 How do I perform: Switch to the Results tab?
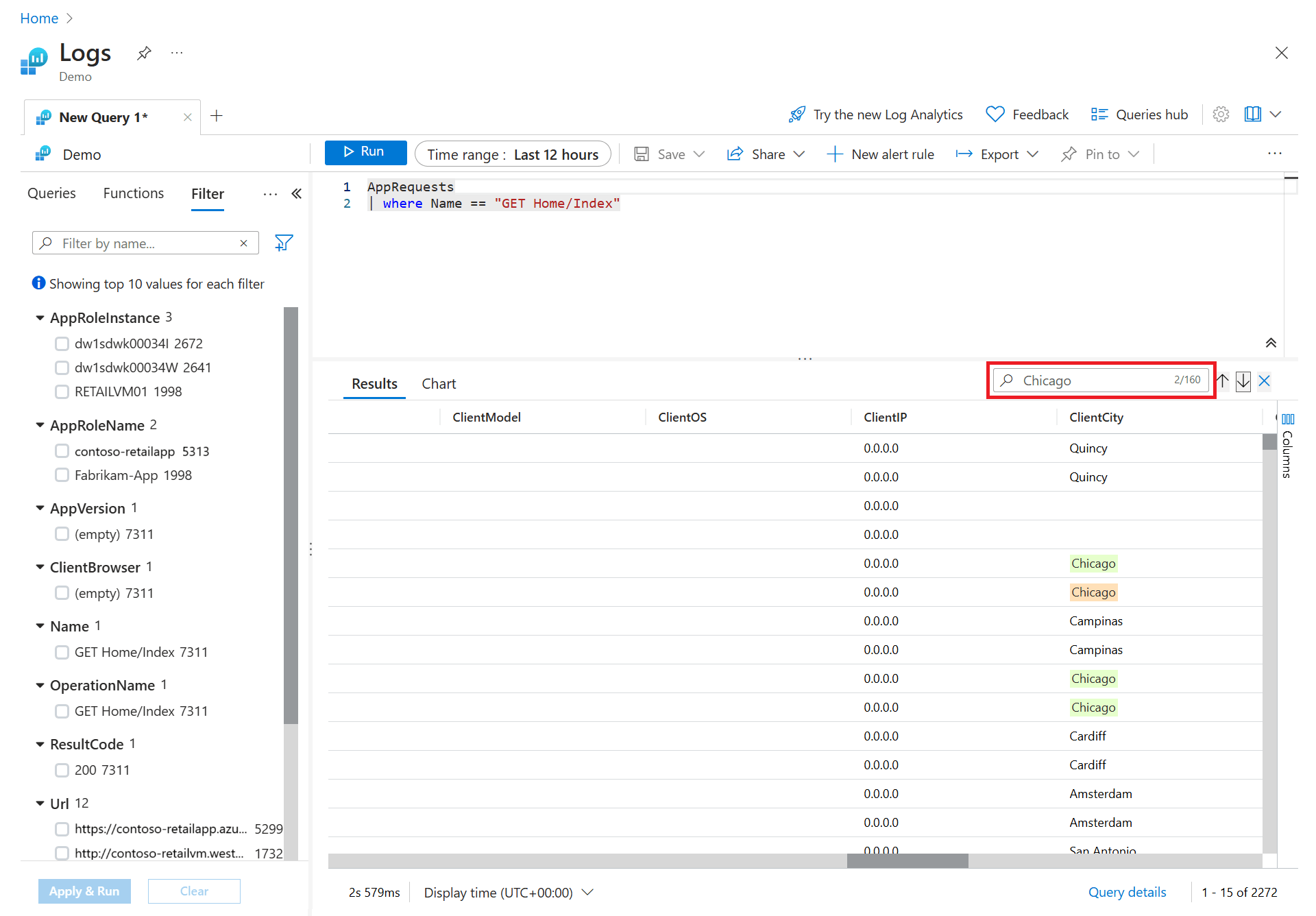click(374, 384)
